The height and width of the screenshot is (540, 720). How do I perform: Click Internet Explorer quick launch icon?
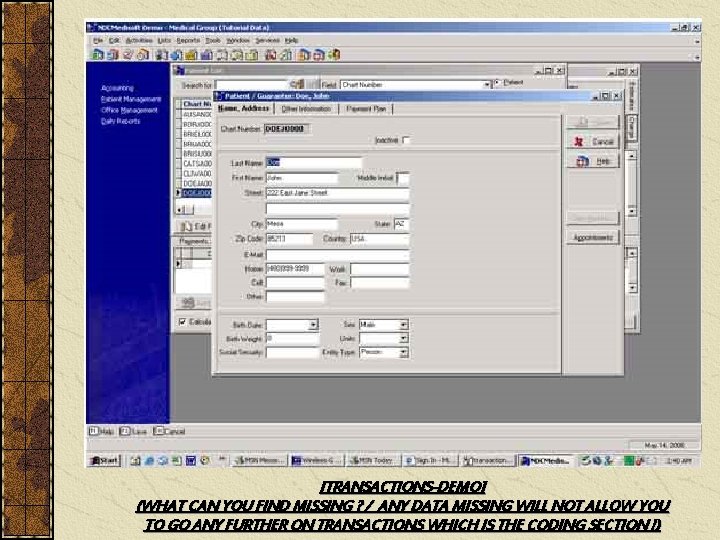click(149, 461)
